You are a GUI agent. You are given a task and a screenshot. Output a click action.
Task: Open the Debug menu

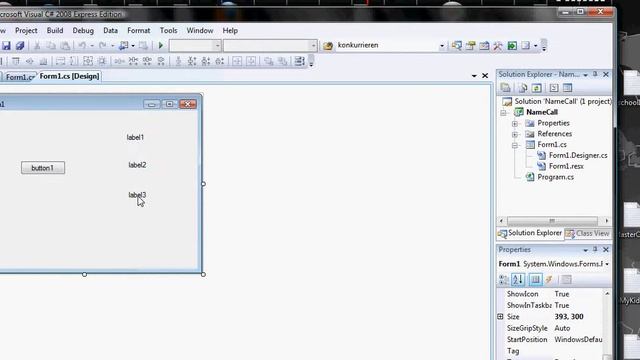pyautogui.click(x=83, y=31)
